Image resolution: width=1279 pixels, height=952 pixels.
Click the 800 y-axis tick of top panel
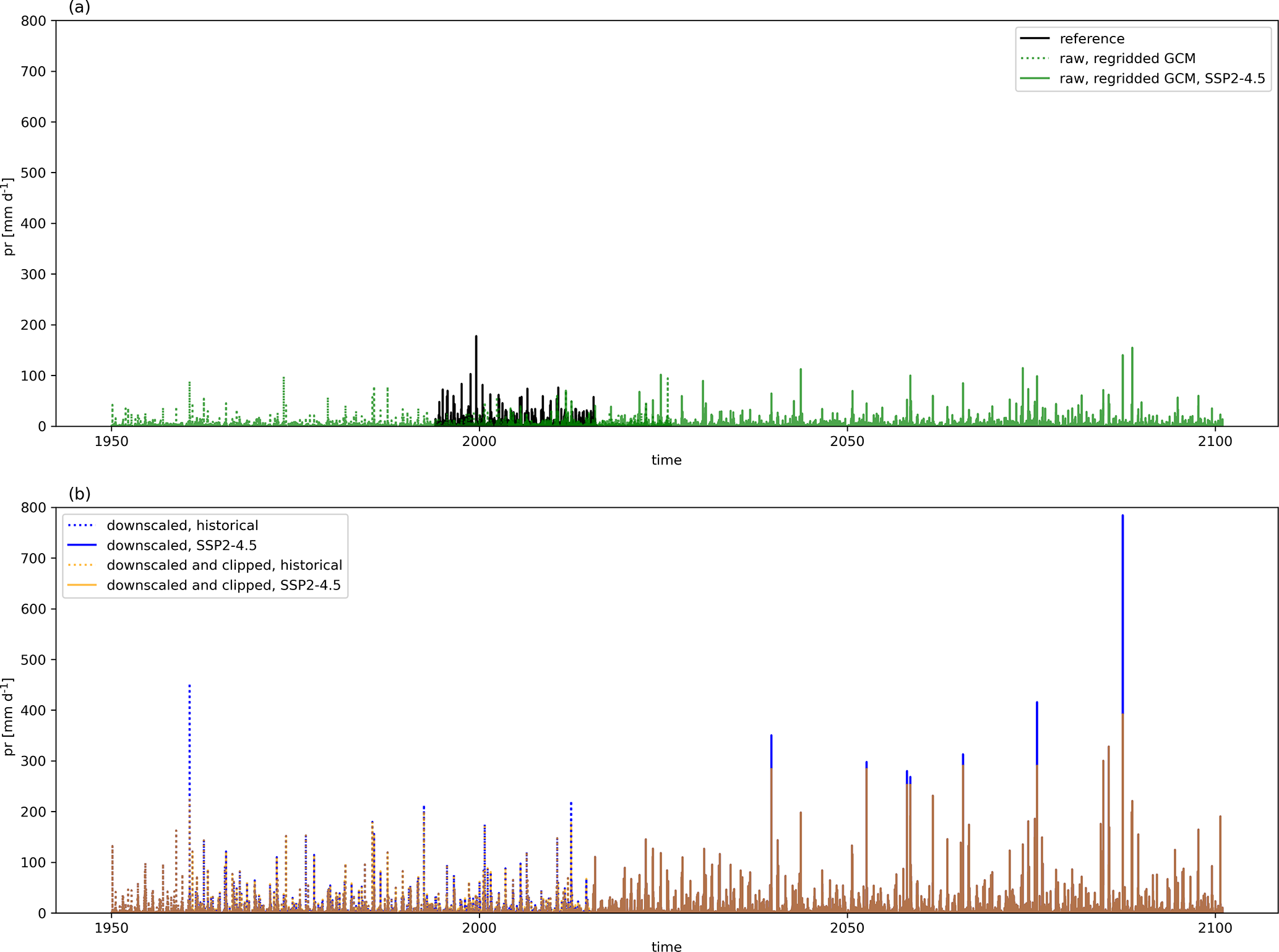(x=33, y=21)
